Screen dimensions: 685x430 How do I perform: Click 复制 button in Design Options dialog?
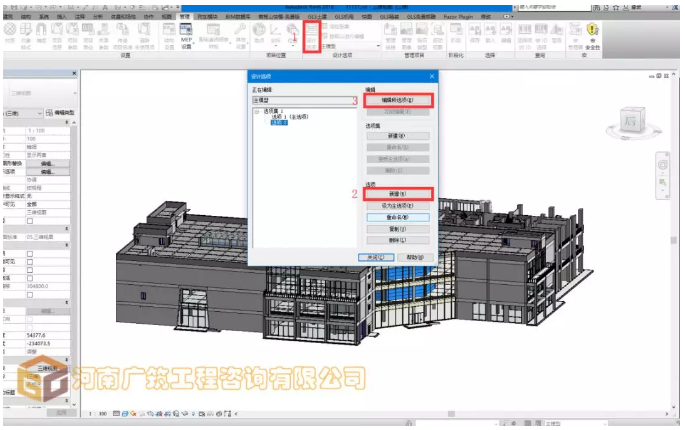point(398,229)
